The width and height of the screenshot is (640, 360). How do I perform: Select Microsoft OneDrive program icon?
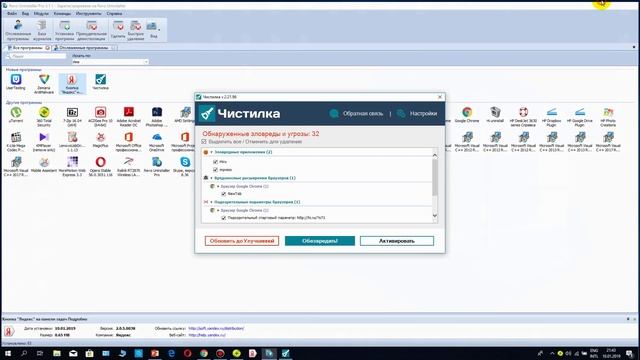pos(157,142)
